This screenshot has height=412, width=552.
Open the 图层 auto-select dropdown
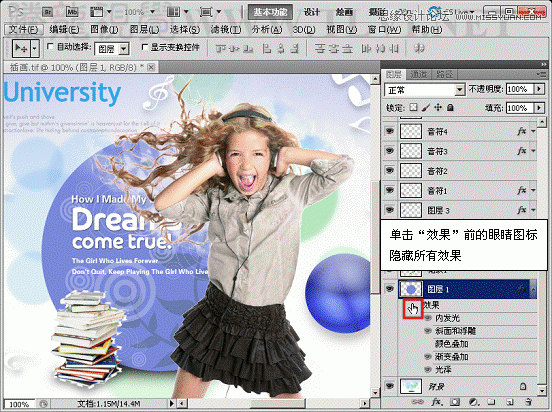pos(112,49)
